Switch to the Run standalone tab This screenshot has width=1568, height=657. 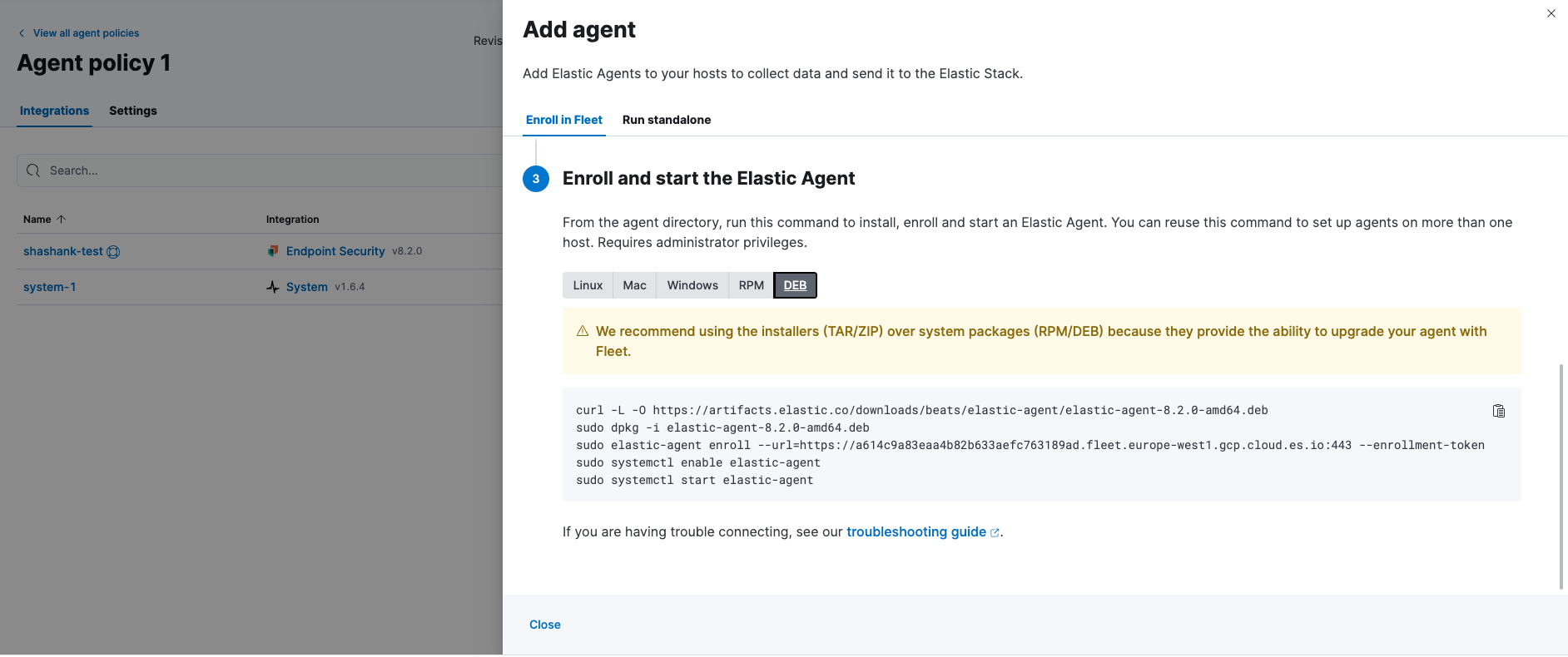(x=667, y=120)
